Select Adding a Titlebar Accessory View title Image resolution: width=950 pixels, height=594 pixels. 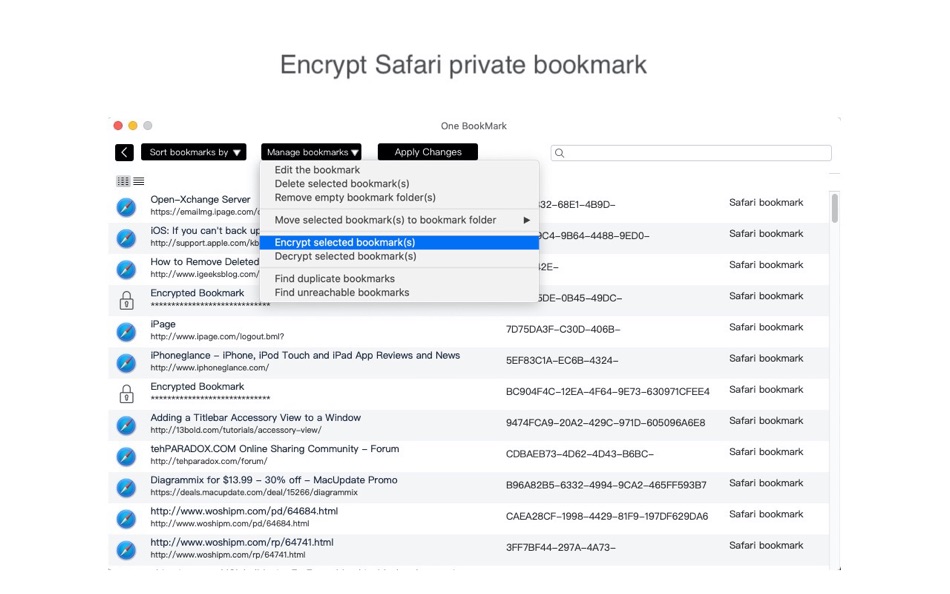pyautogui.click(x=256, y=418)
